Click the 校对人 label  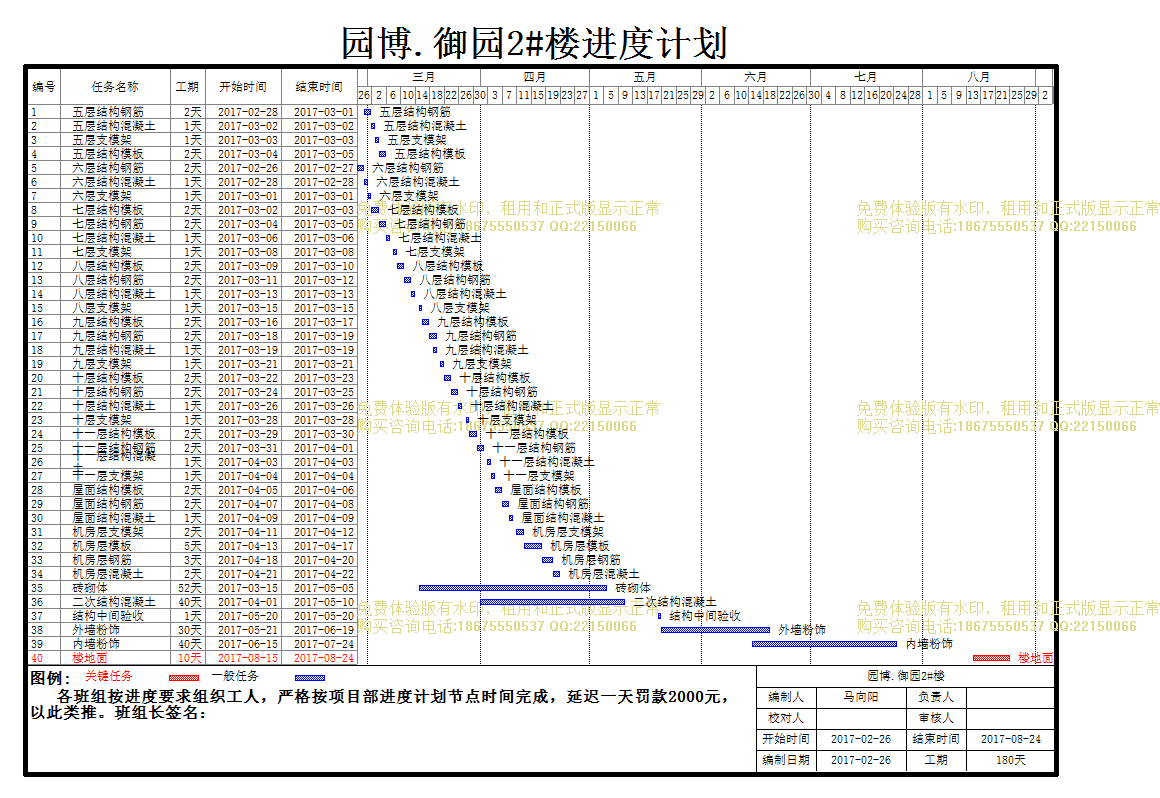click(786, 718)
